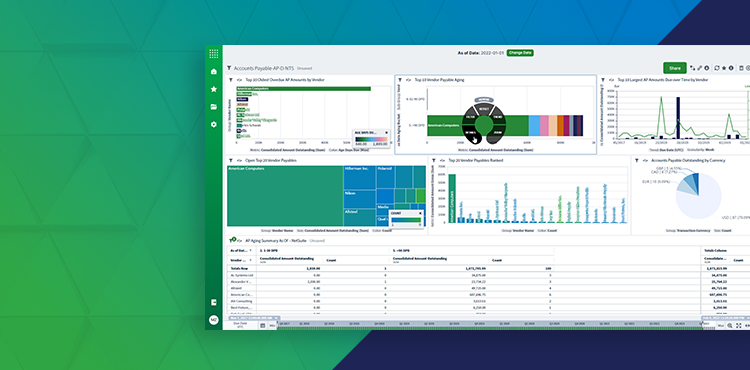Filter the Open Top 20 Vendor Payables treemap
Viewport: 750px width, 370px height.
pyautogui.click(x=231, y=161)
